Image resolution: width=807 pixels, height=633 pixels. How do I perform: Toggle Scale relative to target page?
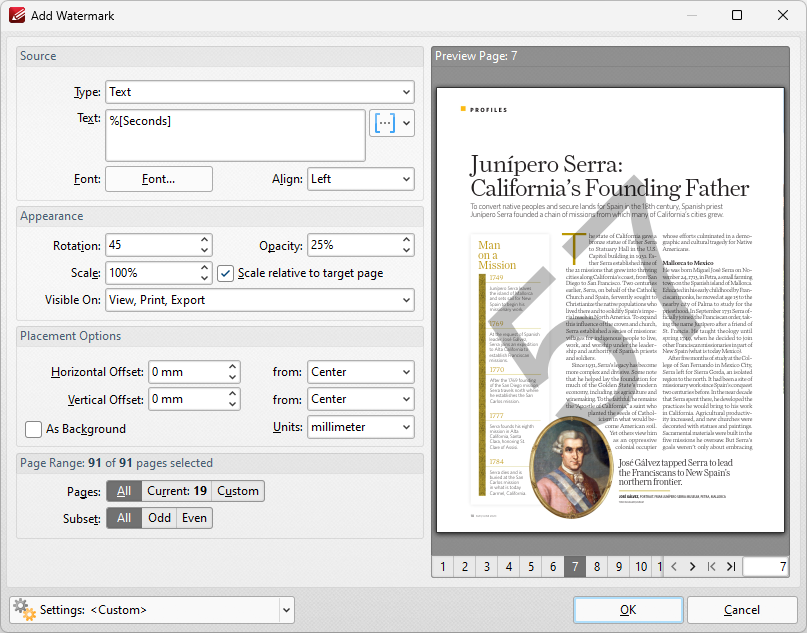(225, 273)
